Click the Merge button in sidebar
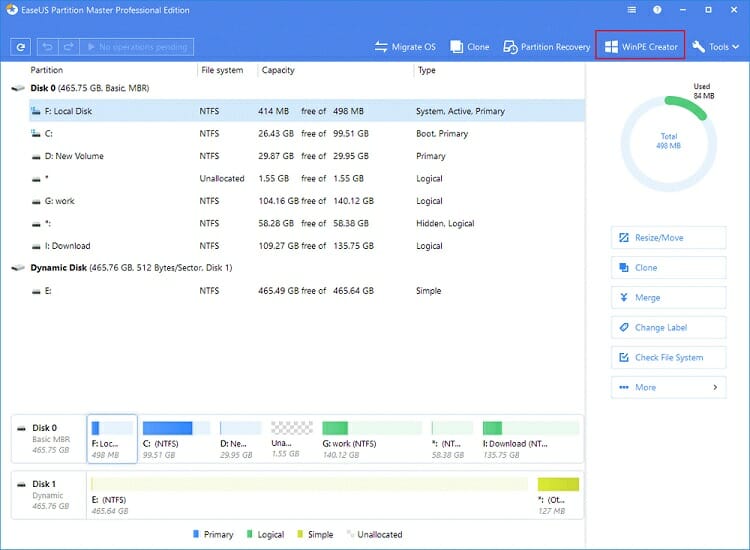This screenshot has height=550, width=750. (668, 298)
